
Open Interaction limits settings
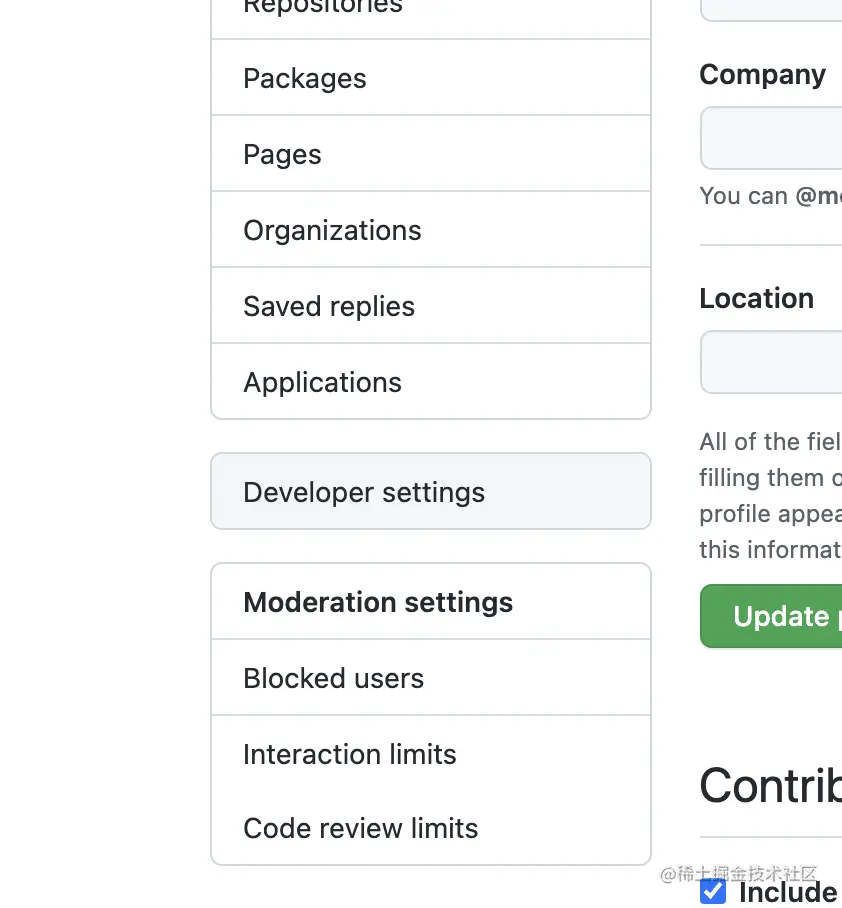coord(349,754)
